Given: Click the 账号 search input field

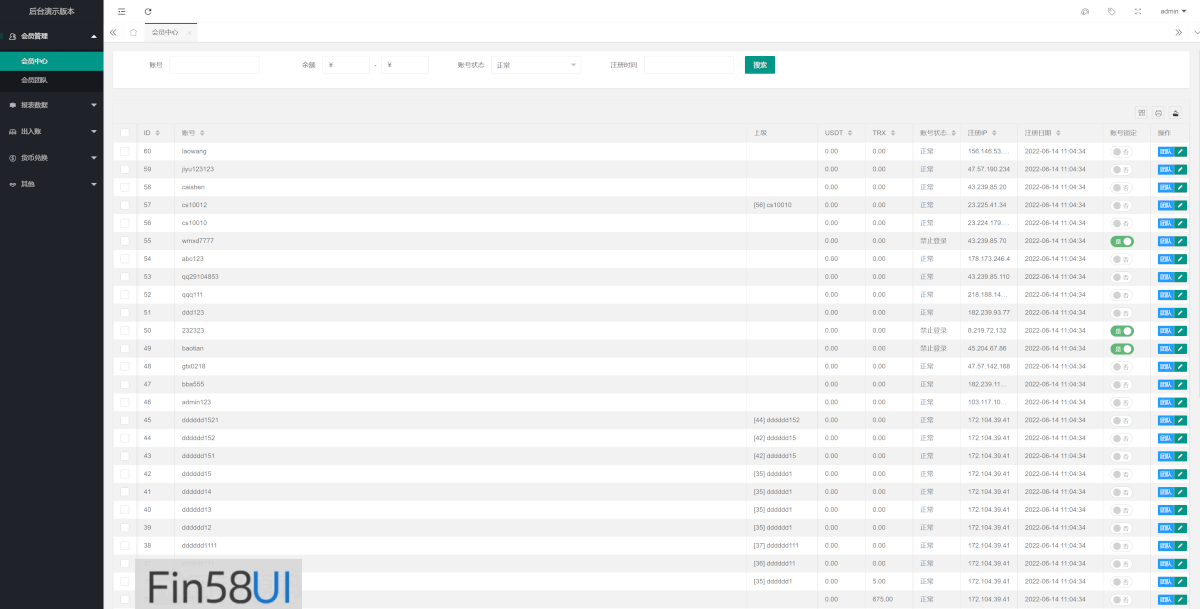Looking at the screenshot, I should [x=214, y=65].
